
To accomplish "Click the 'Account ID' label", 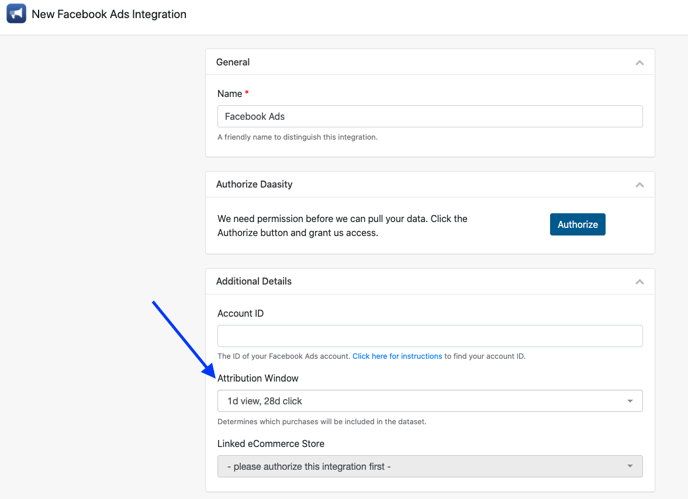I will pos(240,313).
